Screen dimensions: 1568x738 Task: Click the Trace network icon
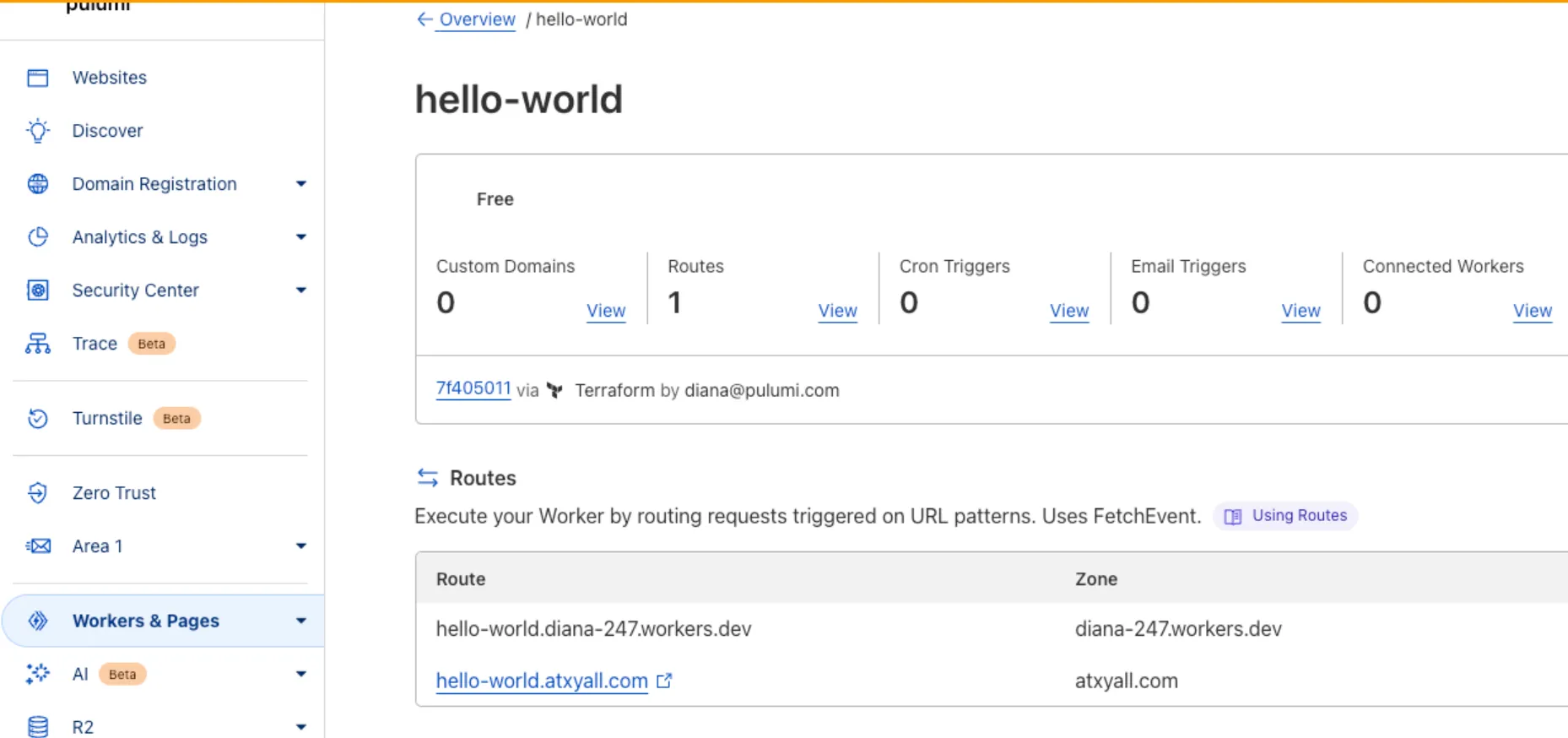[x=38, y=344]
